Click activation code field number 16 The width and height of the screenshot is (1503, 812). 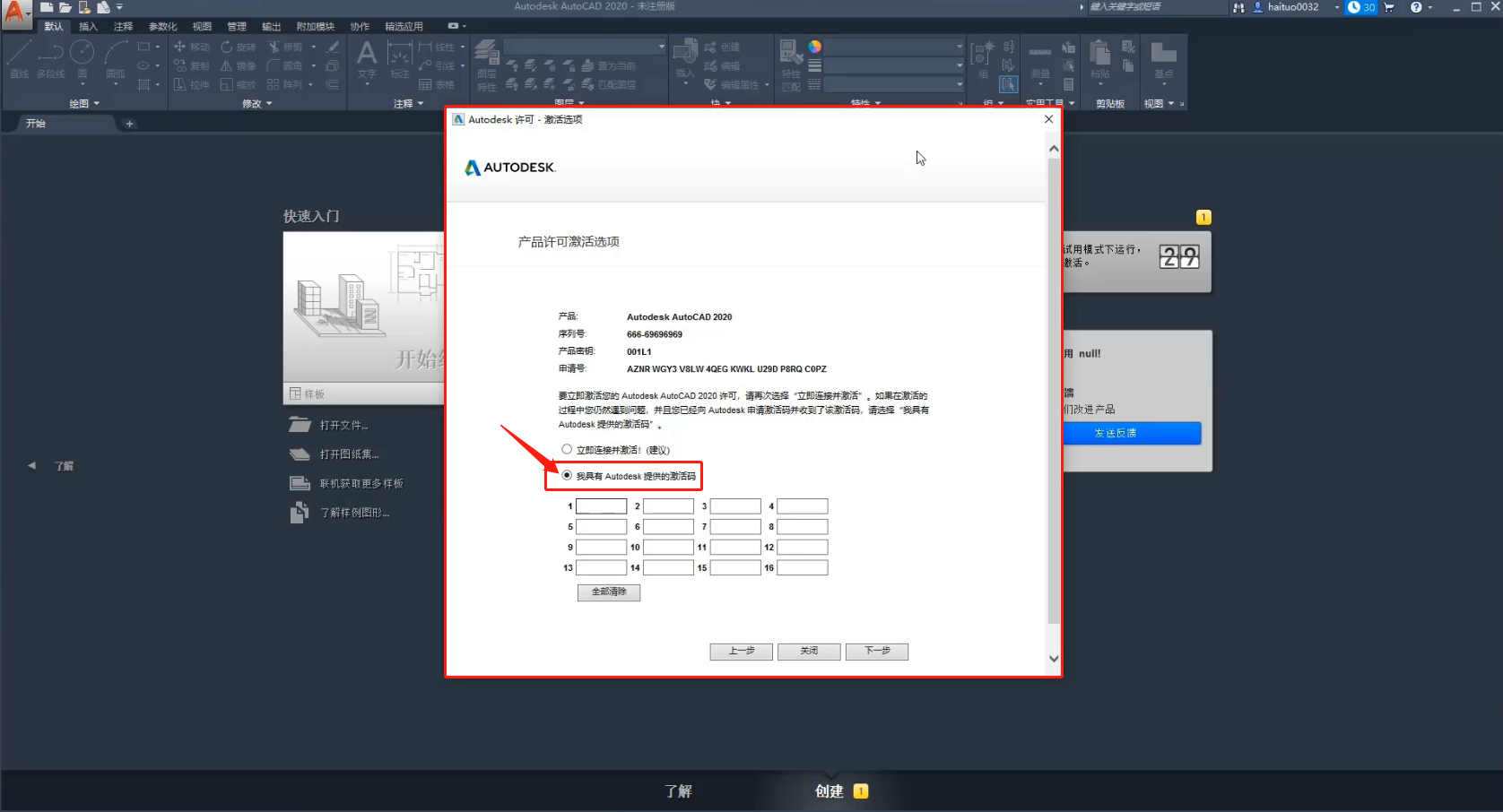click(802, 567)
